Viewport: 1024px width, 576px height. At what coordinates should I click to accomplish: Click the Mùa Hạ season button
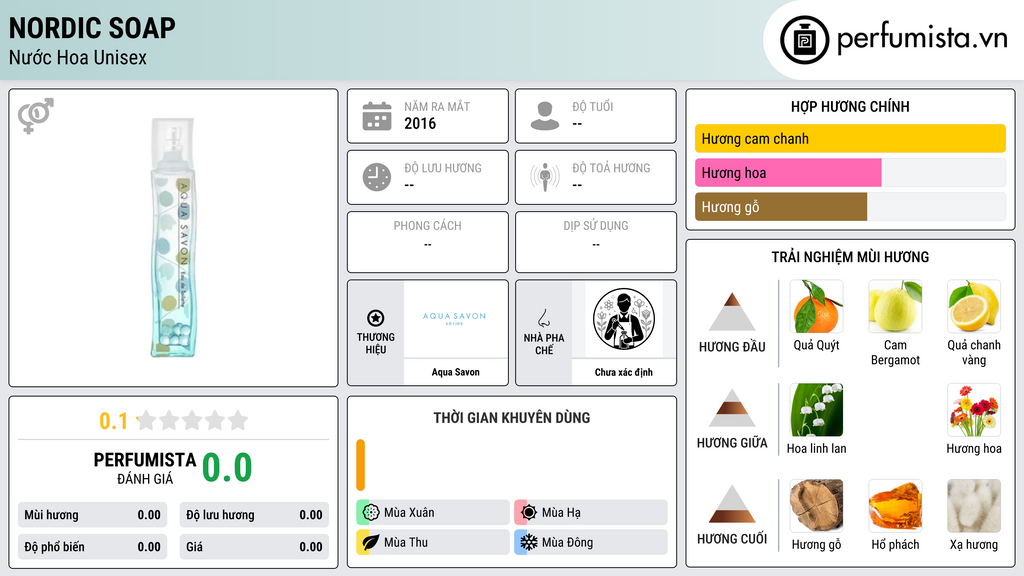point(591,512)
